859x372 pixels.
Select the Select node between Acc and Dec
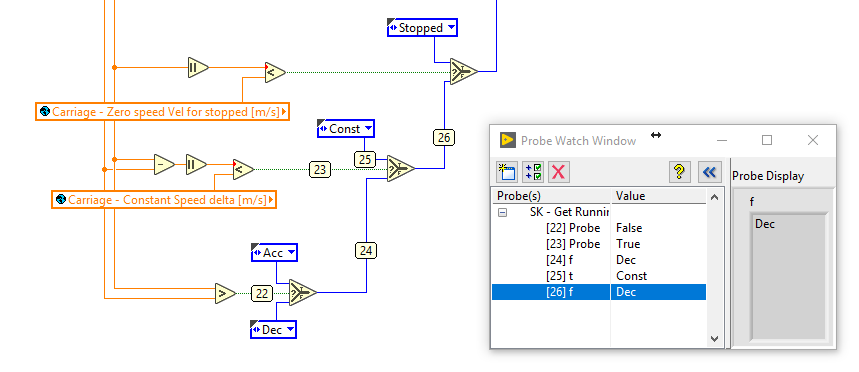(x=302, y=293)
